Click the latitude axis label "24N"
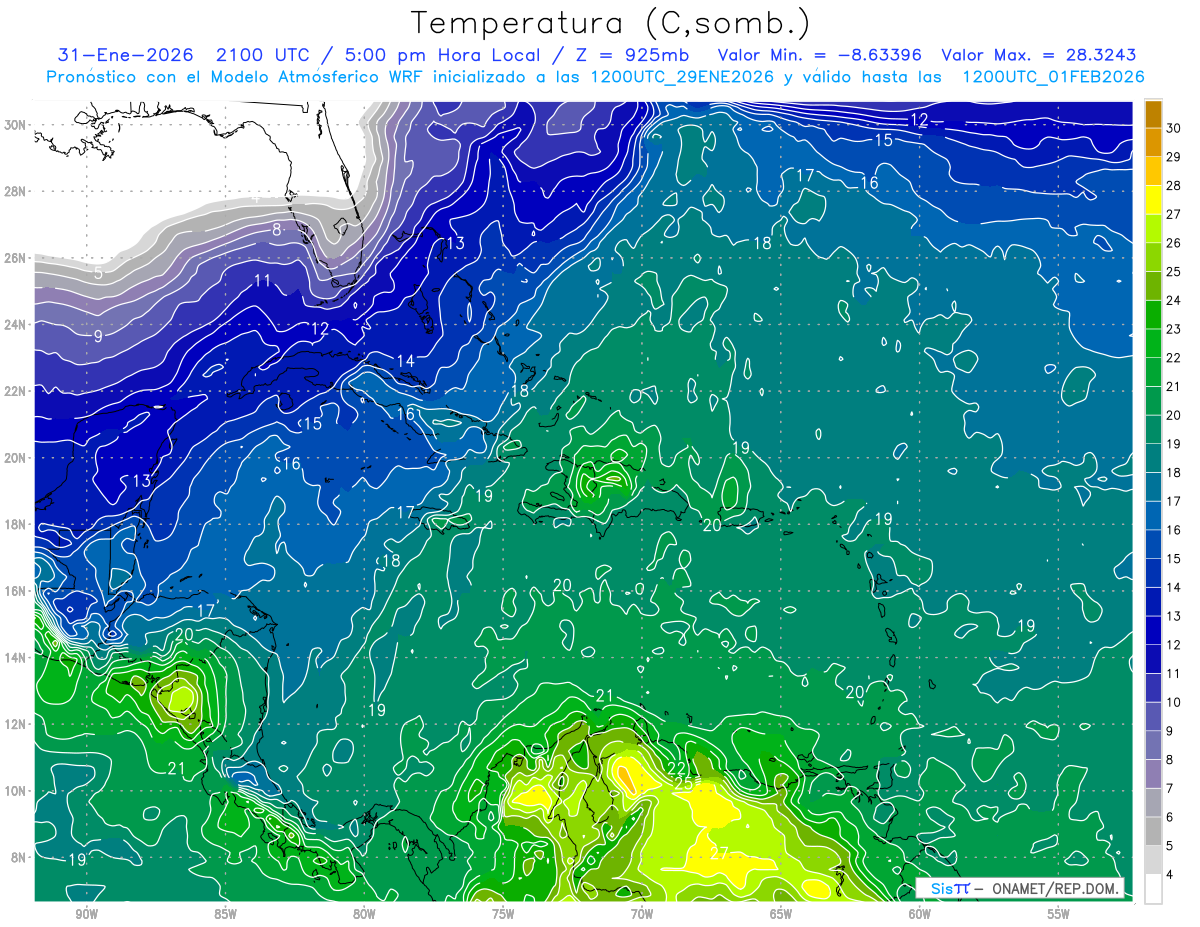Screen dimensions: 1200x927 (16, 324)
